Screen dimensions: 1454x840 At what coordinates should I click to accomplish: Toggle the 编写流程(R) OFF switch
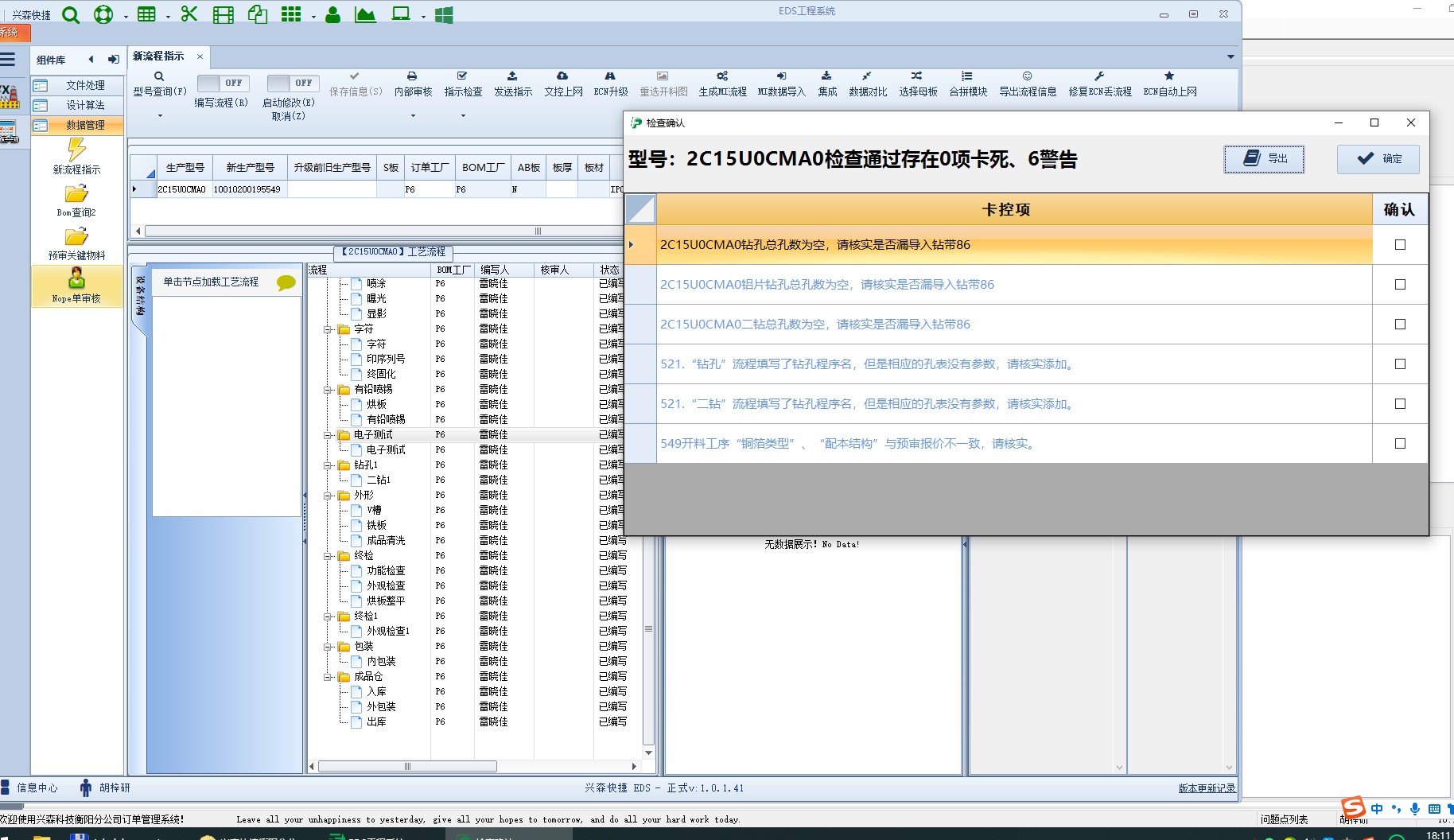tap(223, 83)
